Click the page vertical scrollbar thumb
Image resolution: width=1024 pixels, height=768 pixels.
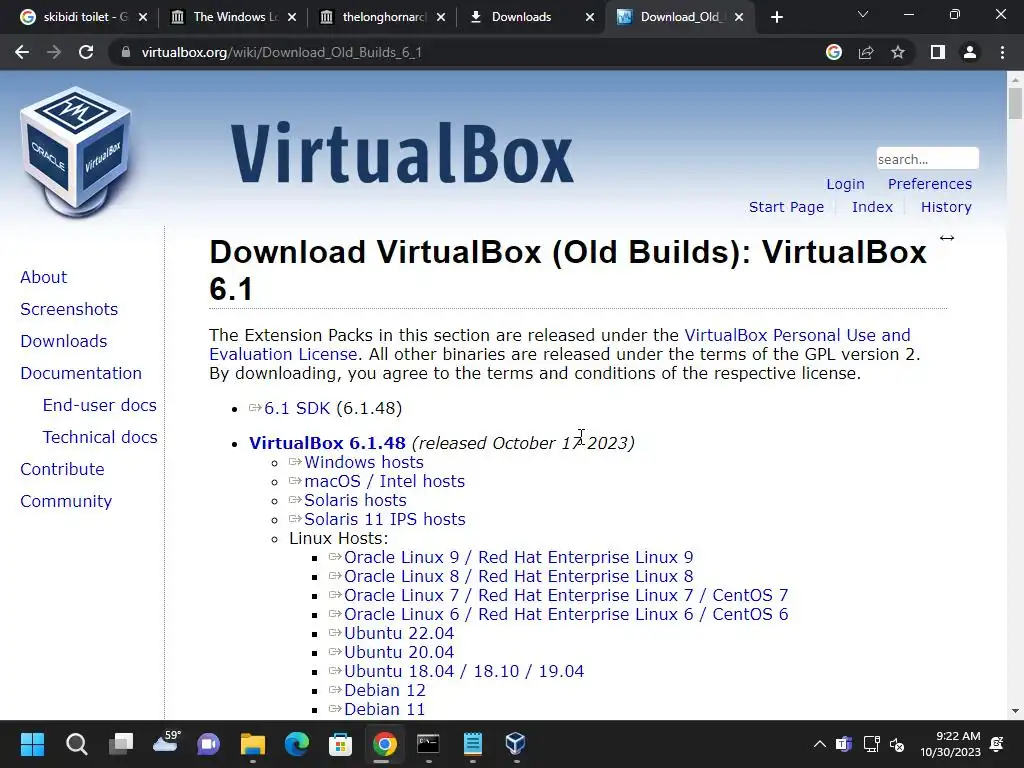coord(1015,103)
